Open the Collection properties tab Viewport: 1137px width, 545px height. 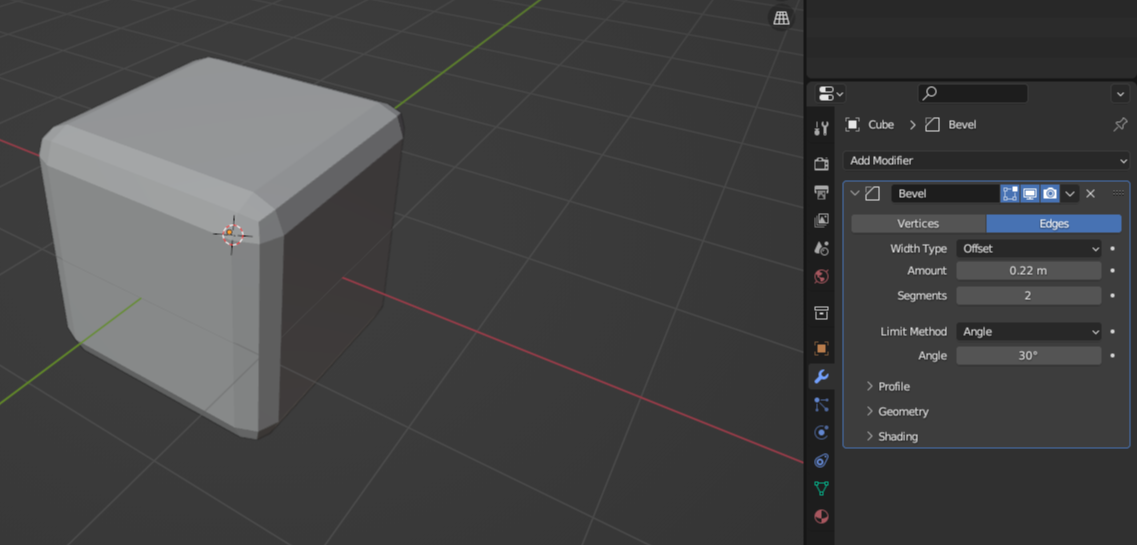tap(821, 312)
